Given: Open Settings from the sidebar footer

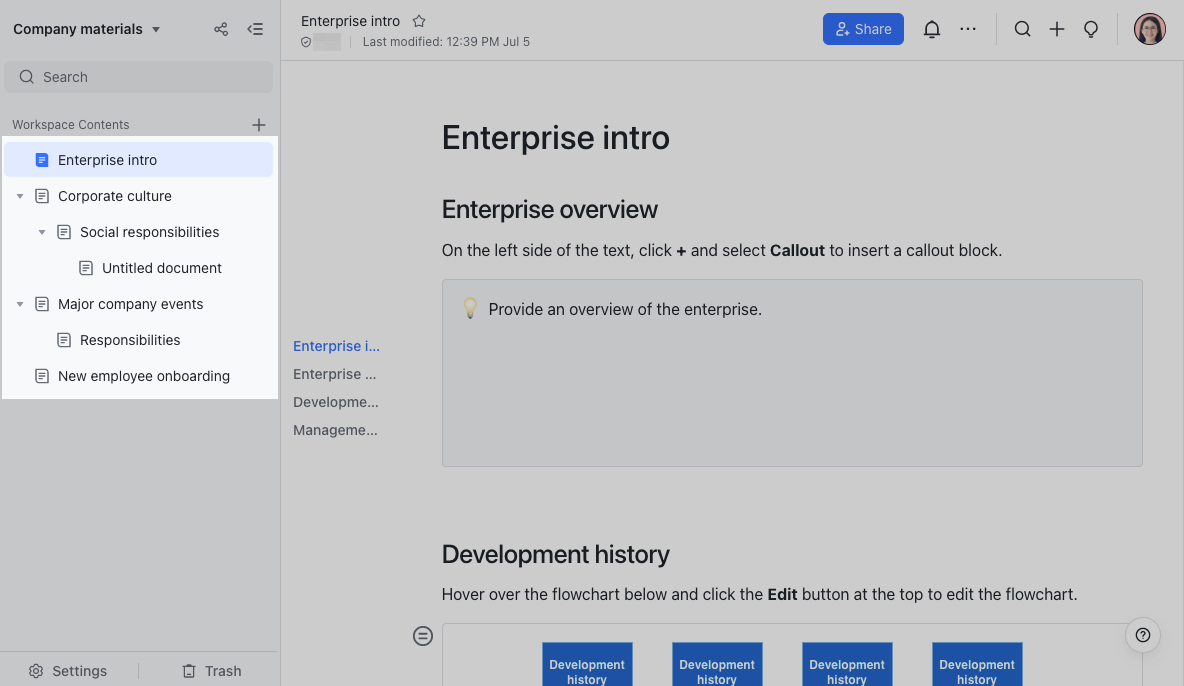Looking at the screenshot, I should pos(68,671).
